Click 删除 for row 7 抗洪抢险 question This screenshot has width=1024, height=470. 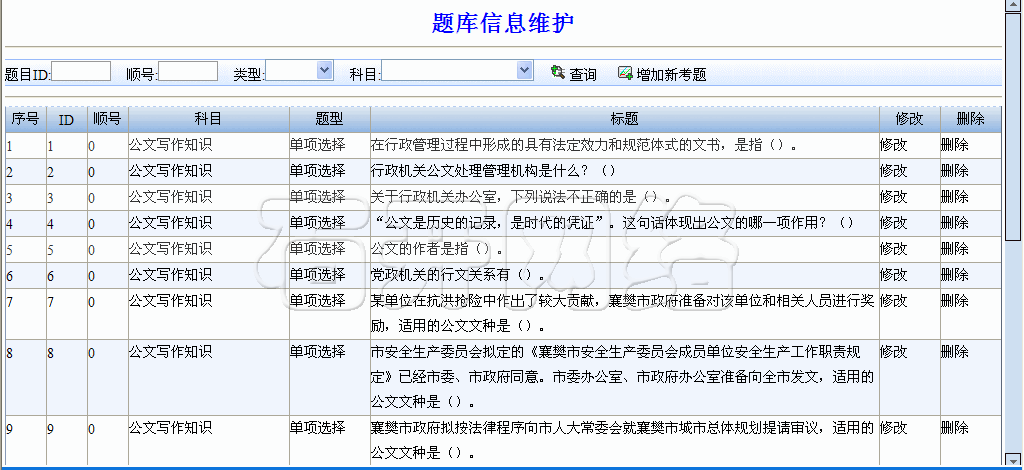click(x=954, y=301)
